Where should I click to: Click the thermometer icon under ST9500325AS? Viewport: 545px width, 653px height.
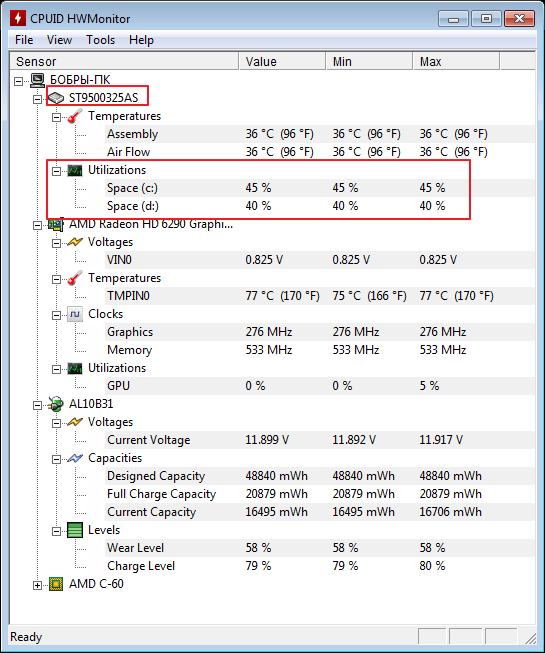coord(75,116)
